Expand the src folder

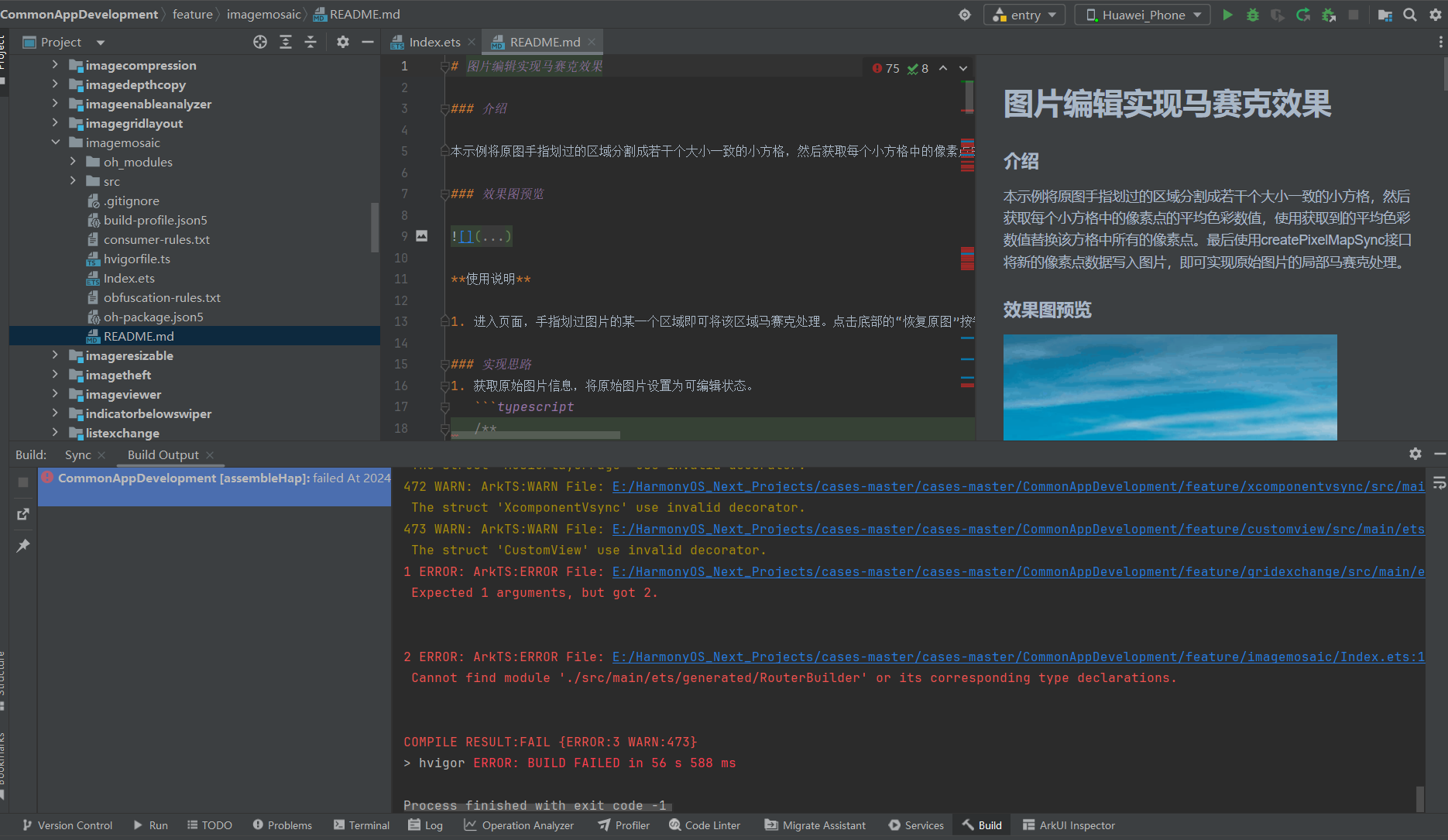[x=73, y=180]
